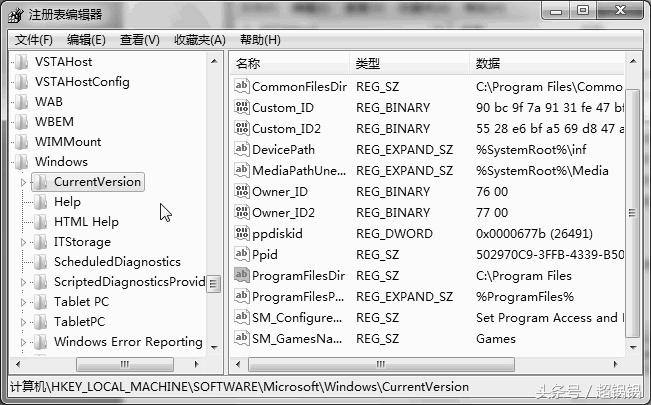Sort by the 名称 column header
This screenshot has height=405, width=651.
[x=289, y=64]
